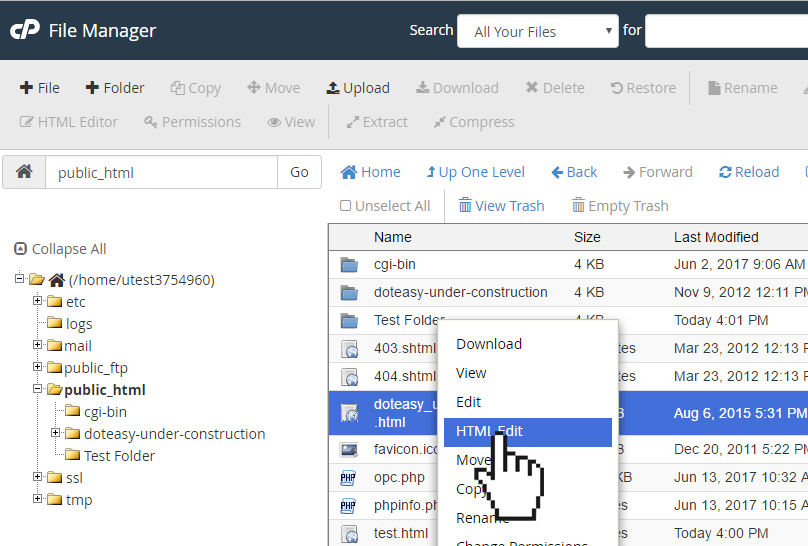This screenshot has height=546, width=808.
Task: Click the Size column header
Action: [587, 237]
